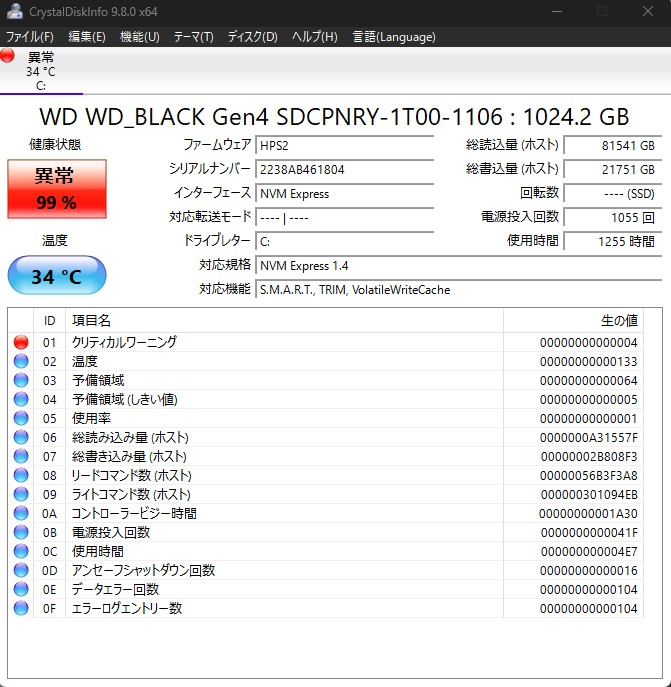671x687 pixels.
Task: Open the 編集(E) menu
Action: (x=87, y=37)
